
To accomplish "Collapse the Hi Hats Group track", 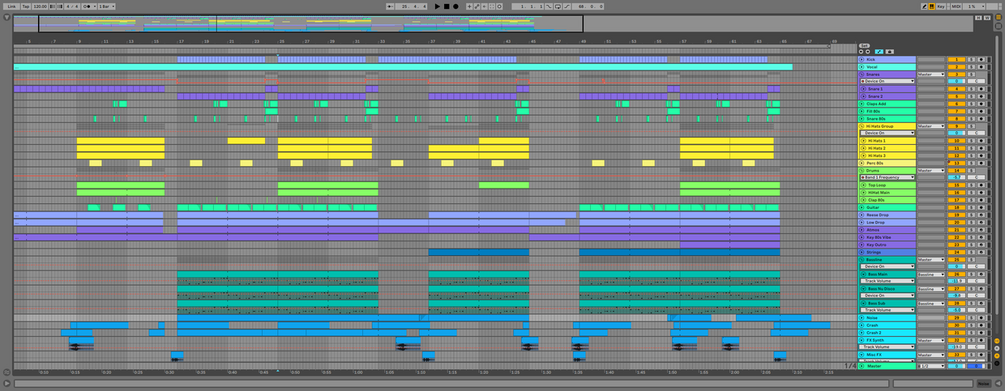I will click(x=862, y=126).
